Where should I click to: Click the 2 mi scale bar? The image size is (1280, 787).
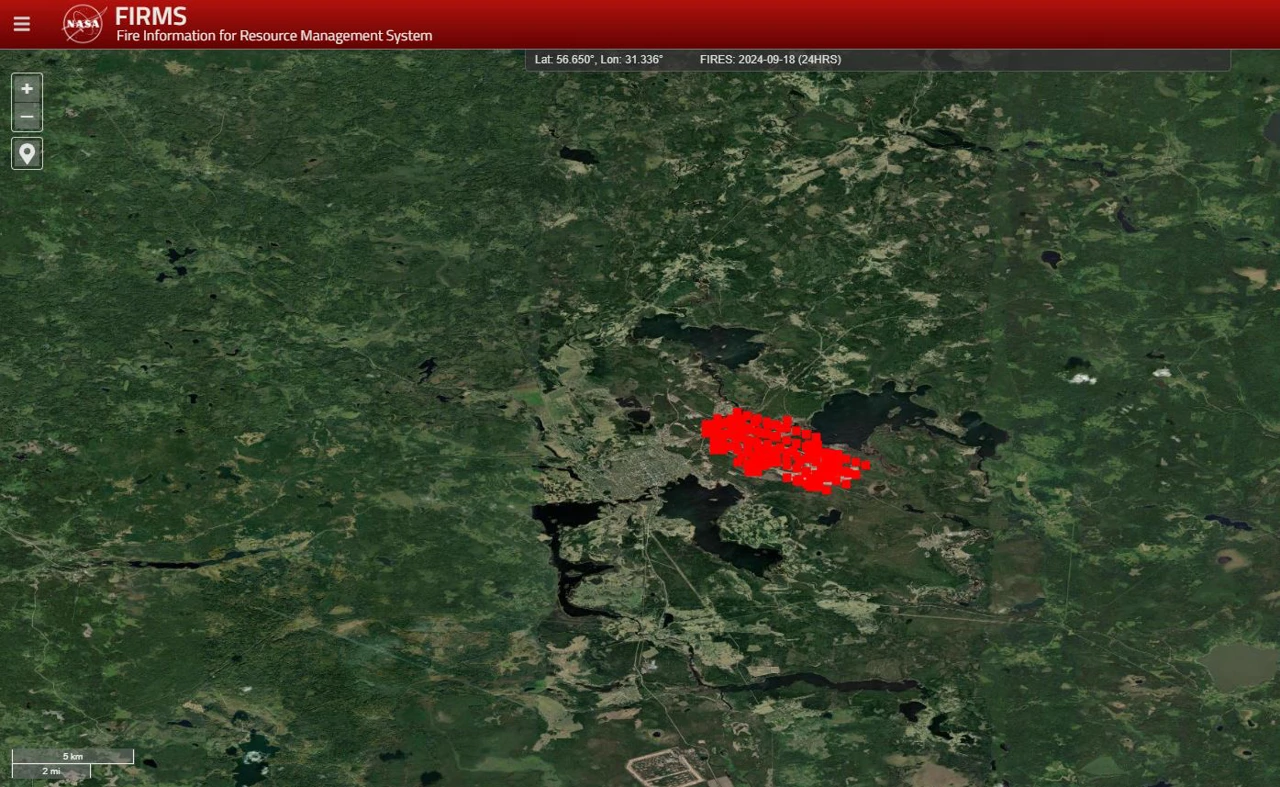pyautogui.click(x=51, y=771)
